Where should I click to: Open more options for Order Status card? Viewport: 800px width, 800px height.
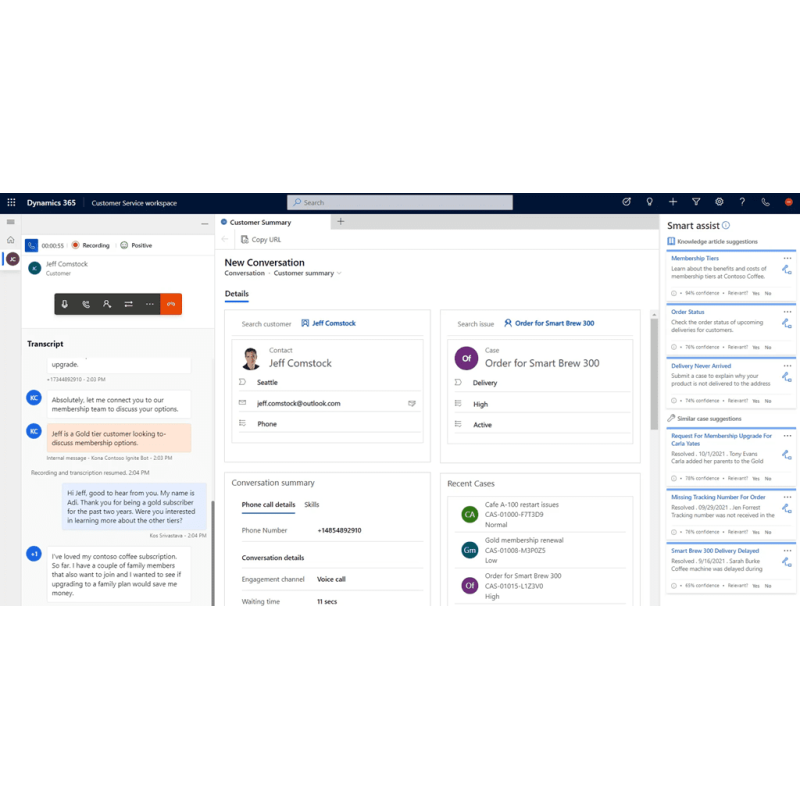(787, 312)
